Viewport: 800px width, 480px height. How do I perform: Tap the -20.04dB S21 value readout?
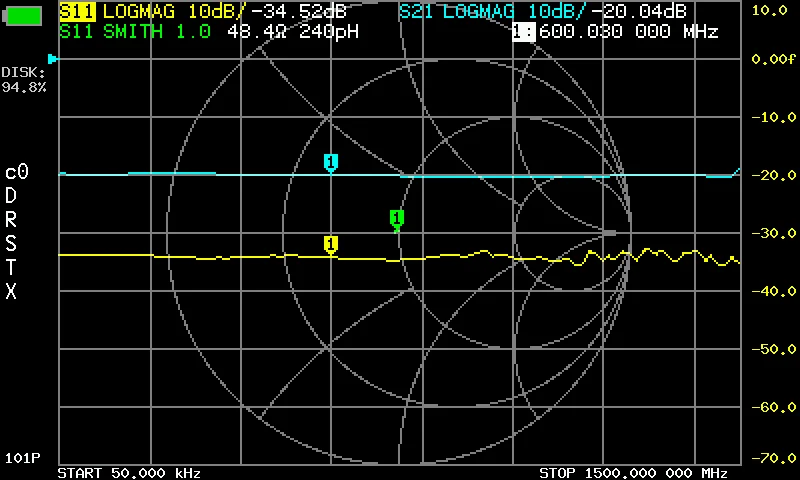point(638,11)
